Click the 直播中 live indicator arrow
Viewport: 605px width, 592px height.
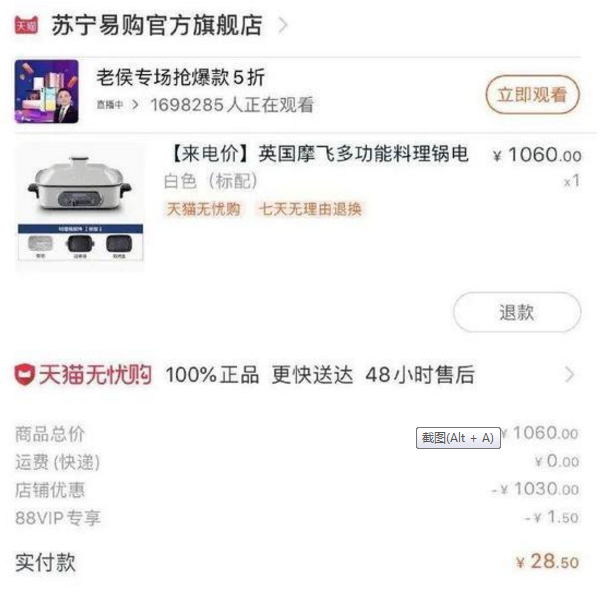[135, 105]
